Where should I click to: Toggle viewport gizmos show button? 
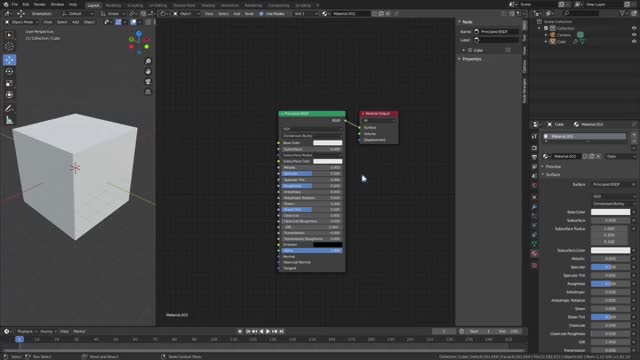tap(118, 22)
